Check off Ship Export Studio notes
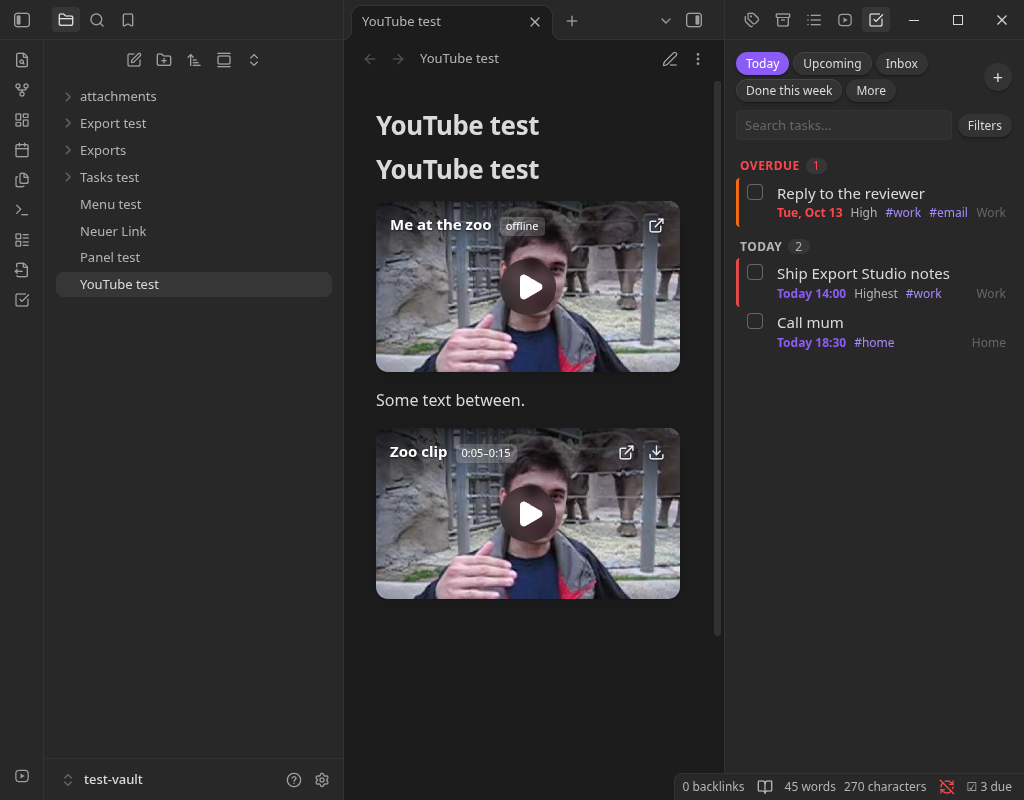Viewport: 1024px width, 800px height. [x=755, y=272]
